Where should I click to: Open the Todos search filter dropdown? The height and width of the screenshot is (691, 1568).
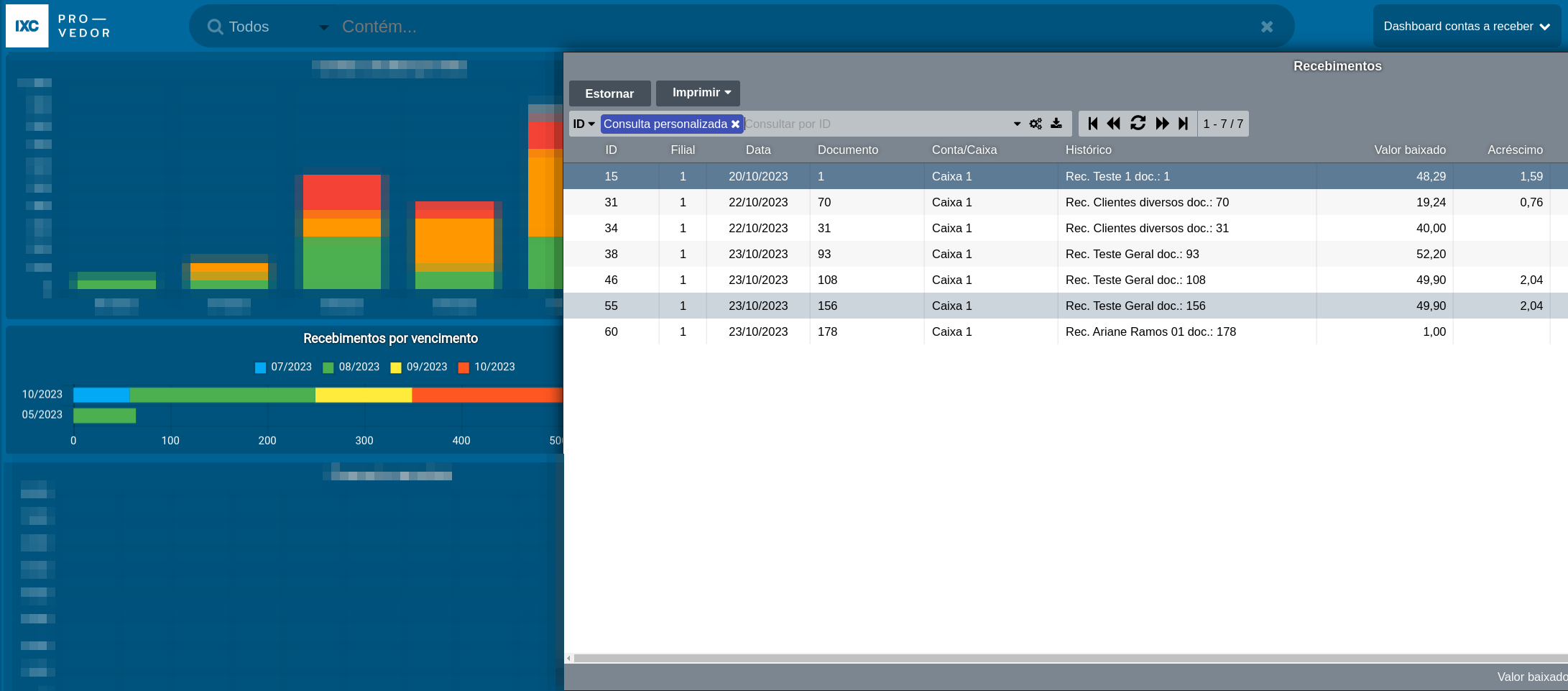(x=277, y=27)
